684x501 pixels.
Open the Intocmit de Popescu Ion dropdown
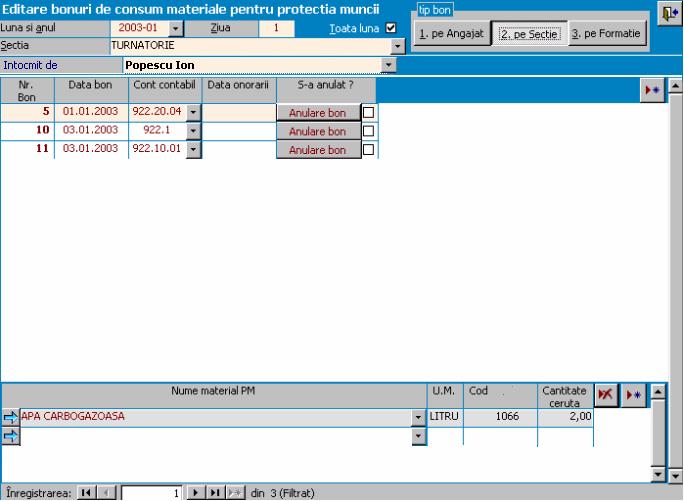pyautogui.click(x=389, y=65)
